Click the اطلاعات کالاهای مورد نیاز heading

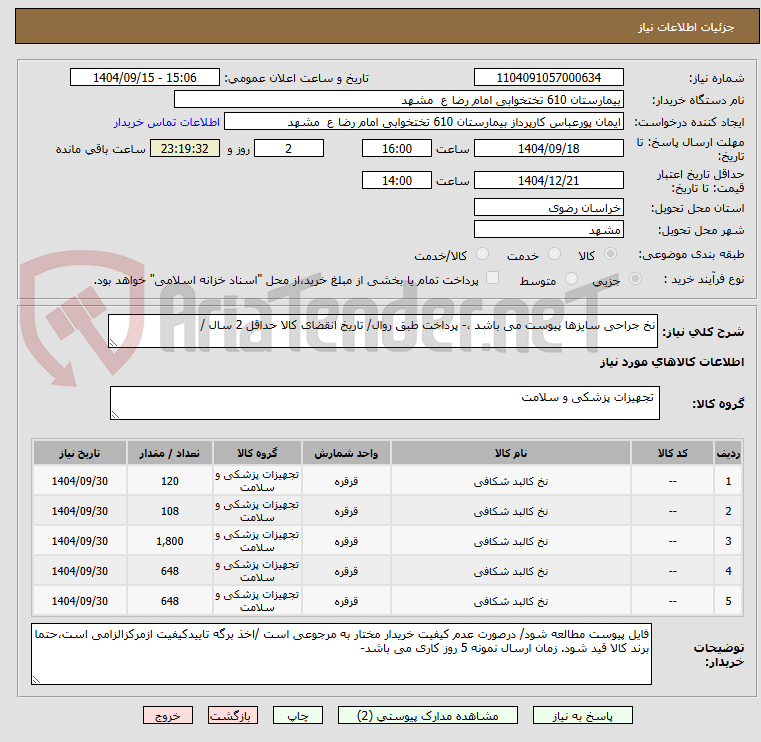tap(672, 362)
